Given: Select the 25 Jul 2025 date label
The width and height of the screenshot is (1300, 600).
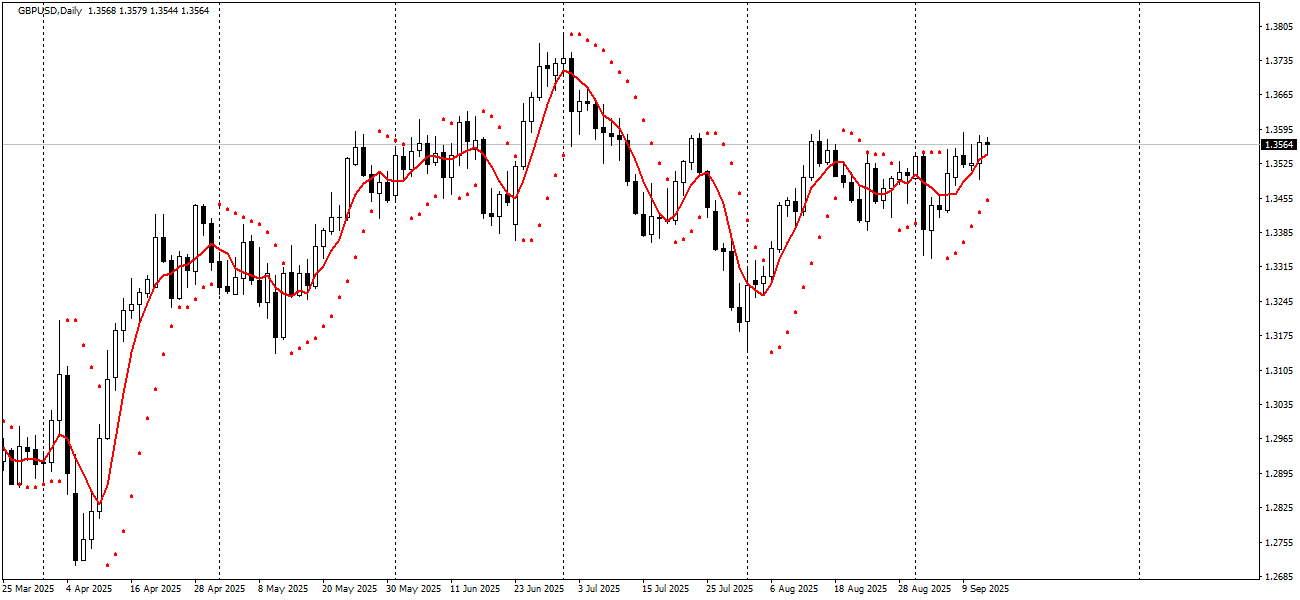Looking at the screenshot, I should point(731,589).
